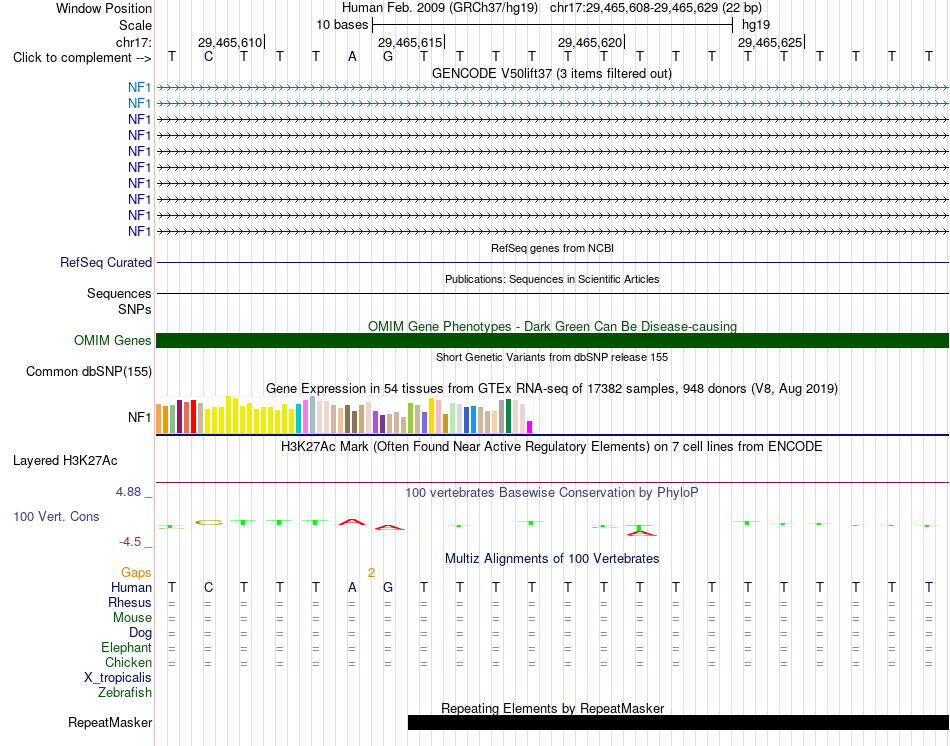The image size is (950, 746).
Task: Click the 'Chicken' alignment row label
Action: (128, 662)
